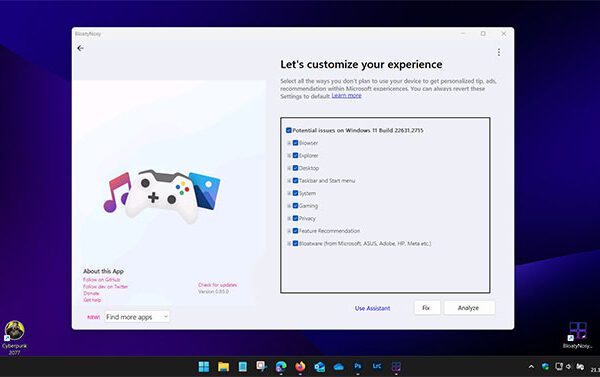Image resolution: width=600 pixels, height=377 pixels.
Task: Expand the Bloatware tree node
Action: point(289,243)
